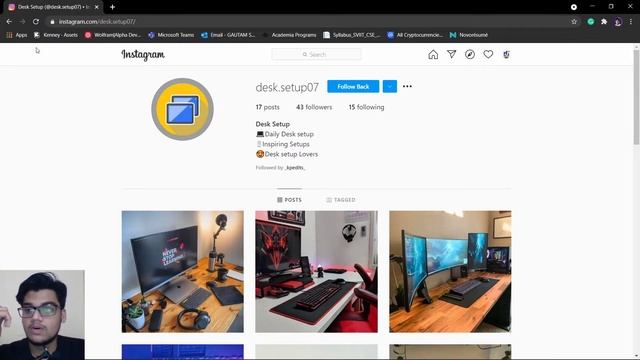Open the desk.setup07 profile picture
The height and width of the screenshot is (360, 640).
(182, 109)
